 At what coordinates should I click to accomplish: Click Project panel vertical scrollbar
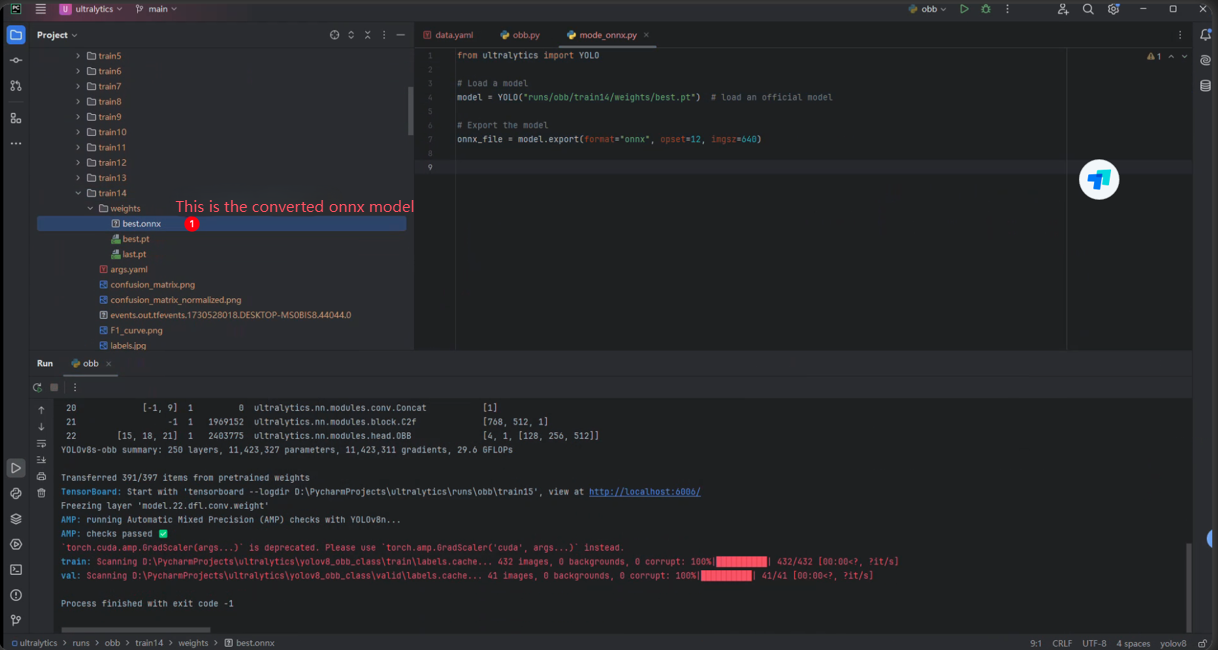click(410, 111)
